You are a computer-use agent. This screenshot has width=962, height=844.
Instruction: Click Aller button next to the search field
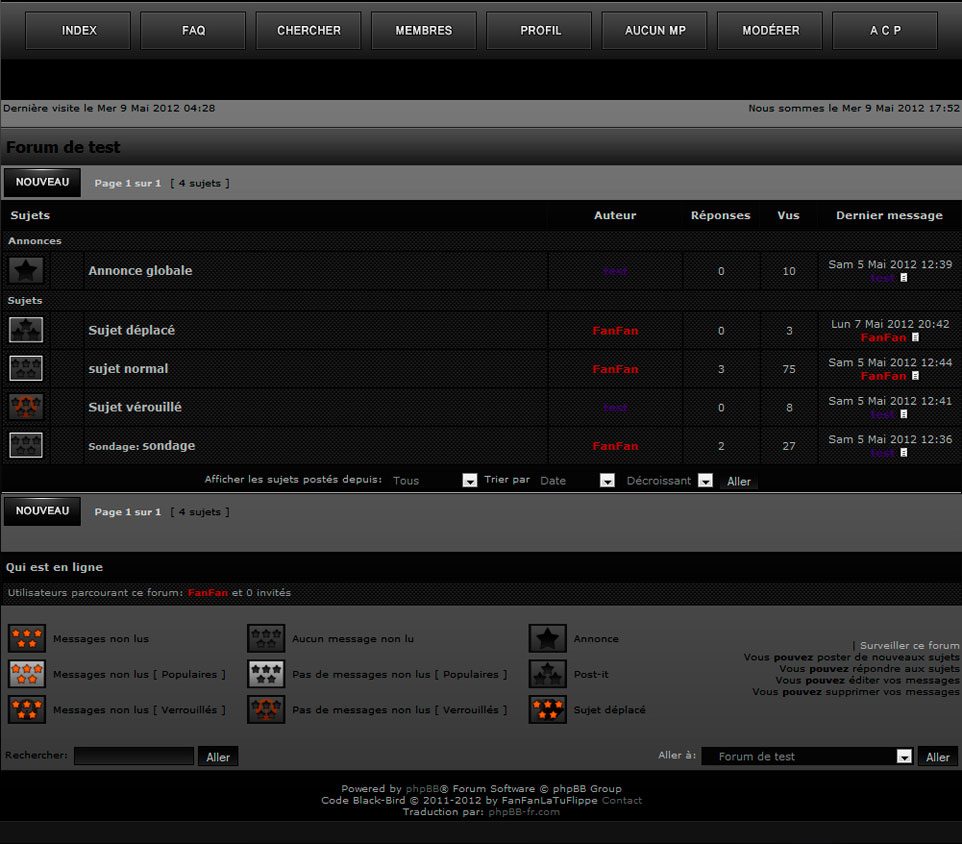tap(218, 757)
